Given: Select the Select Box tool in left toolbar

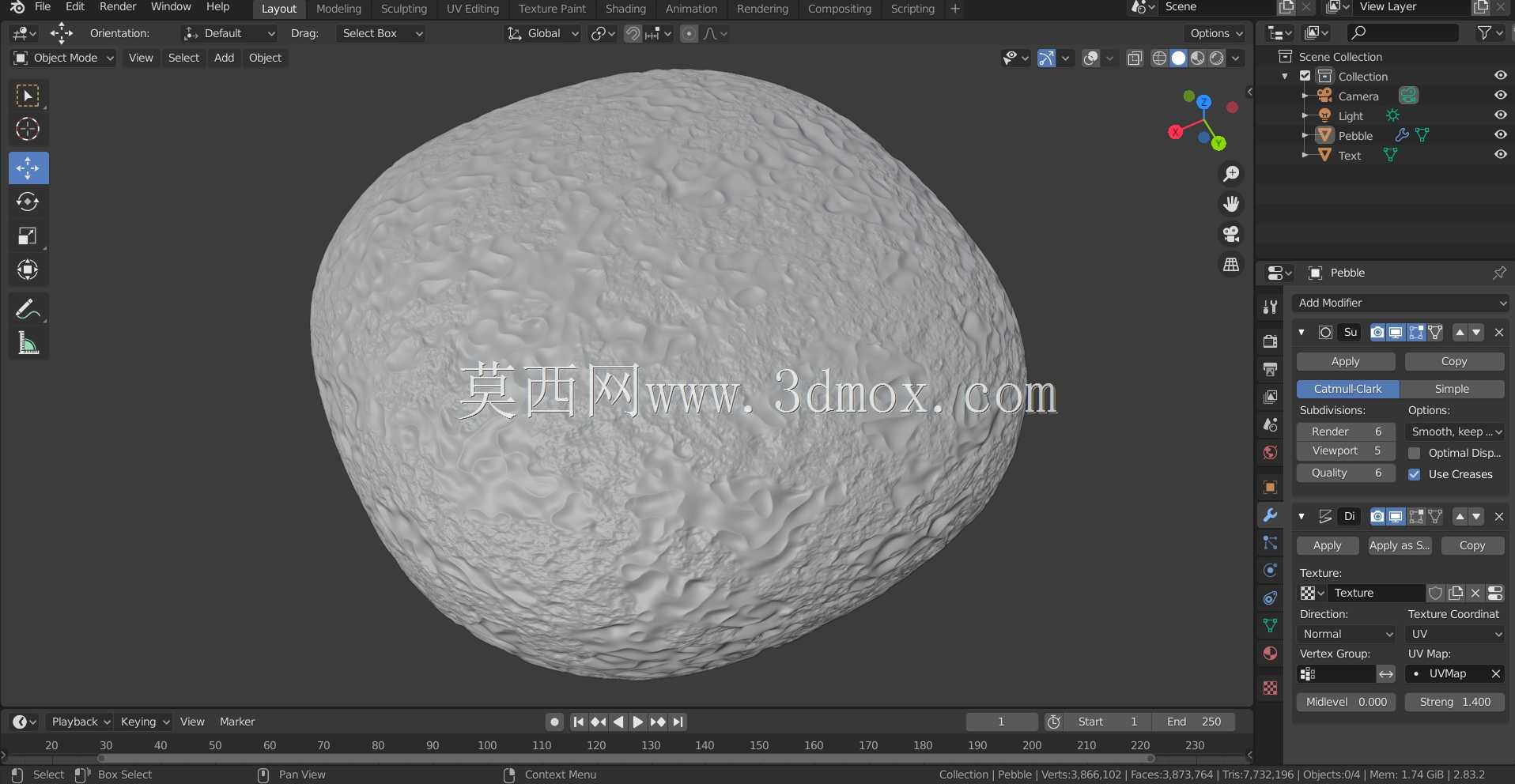Looking at the screenshot, I should [x=28, y=96].
